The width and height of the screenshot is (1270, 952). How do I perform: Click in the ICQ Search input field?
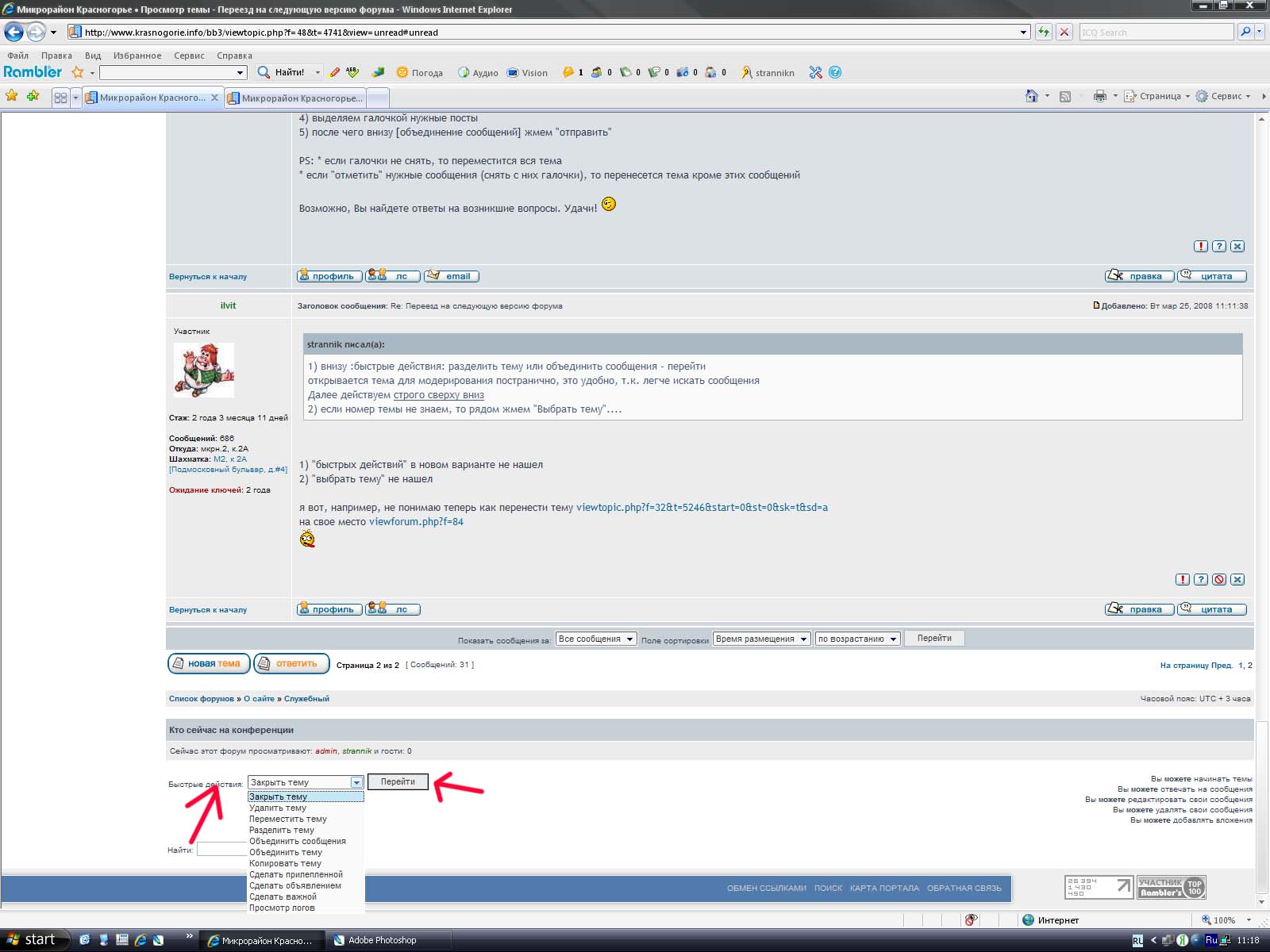pyautogui.click(x=1156, y=32)
